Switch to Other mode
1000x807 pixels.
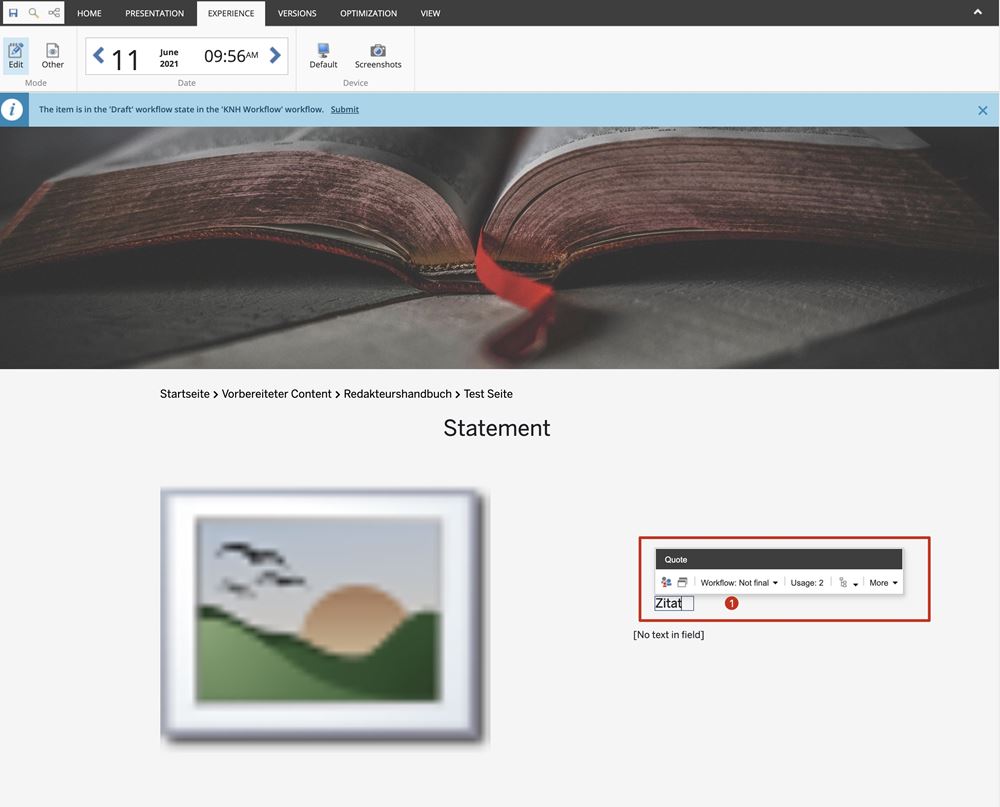coord(52,56)
